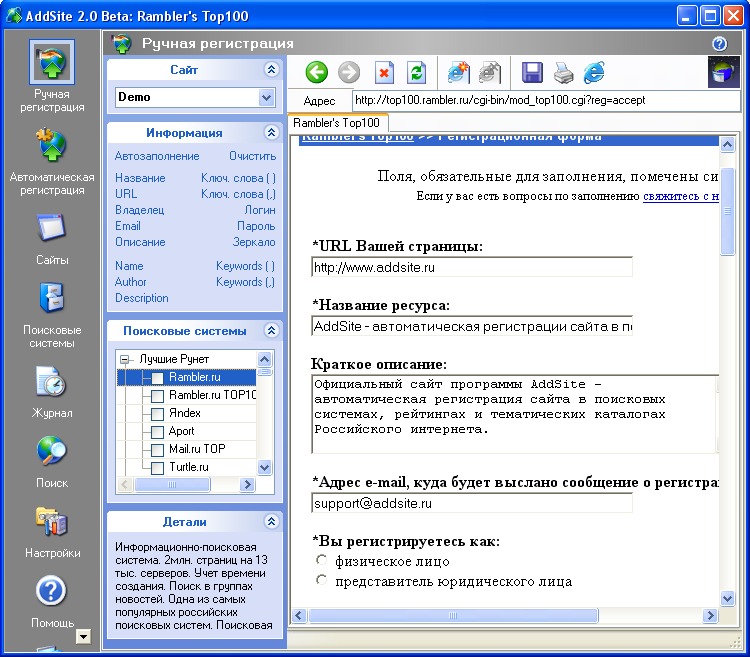Screen dimensions: 750x657
Task: Click the colored autofill form page icon
Action: point(458,73)
